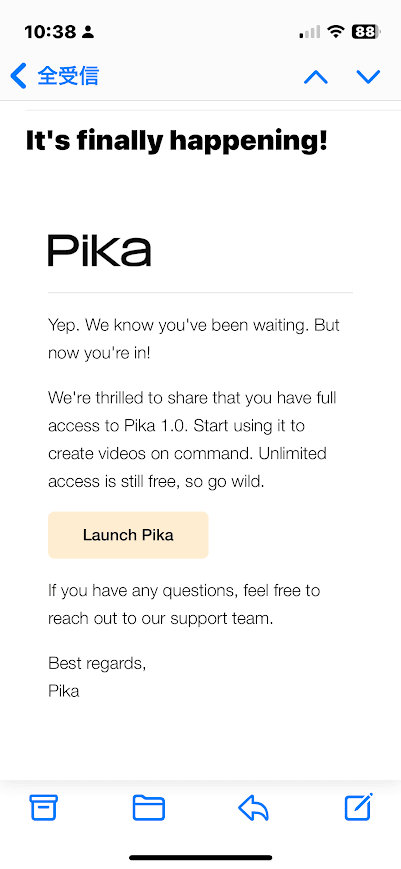
Task: Archive this email using the box icon
Action: pos(43,807)
